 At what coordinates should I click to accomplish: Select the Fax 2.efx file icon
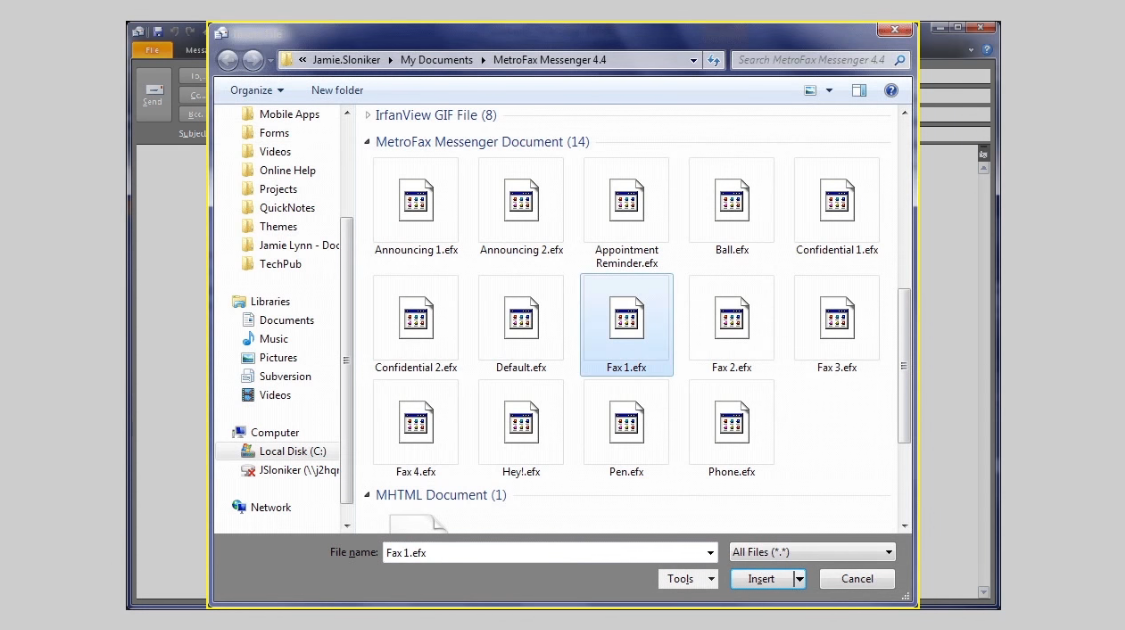[732, 318]
